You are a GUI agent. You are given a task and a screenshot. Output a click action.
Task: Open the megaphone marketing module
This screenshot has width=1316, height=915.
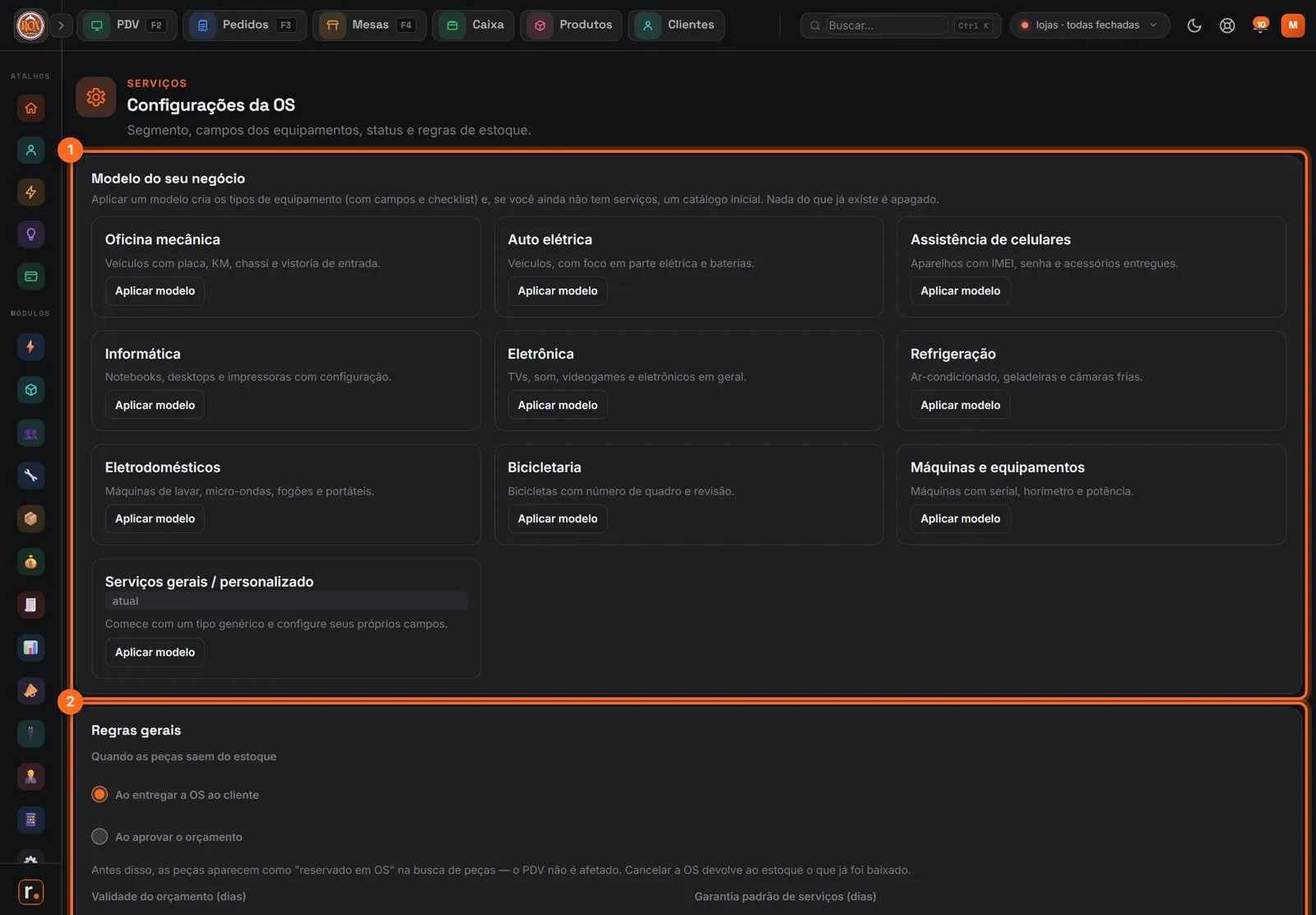[30, 690]
